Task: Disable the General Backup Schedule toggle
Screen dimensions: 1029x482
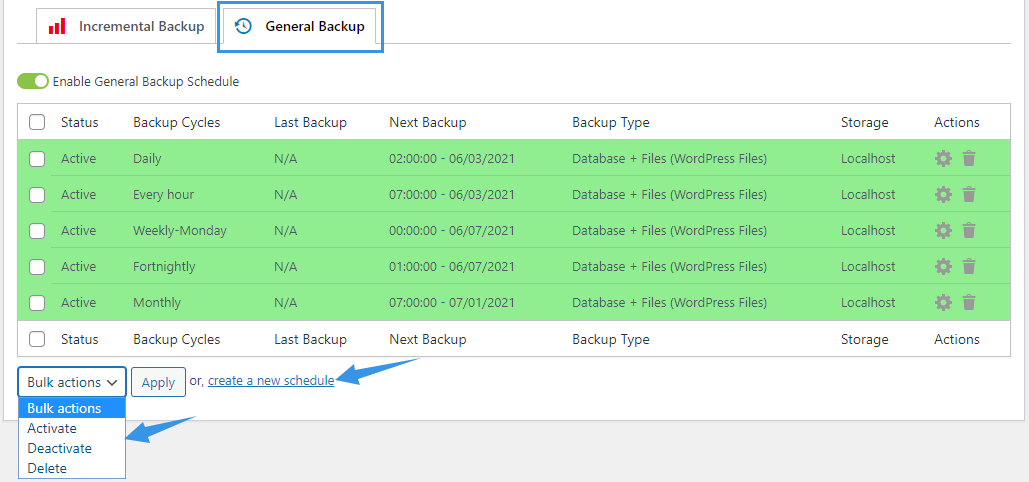Action: pyautogui.click(x=33, y=81)
